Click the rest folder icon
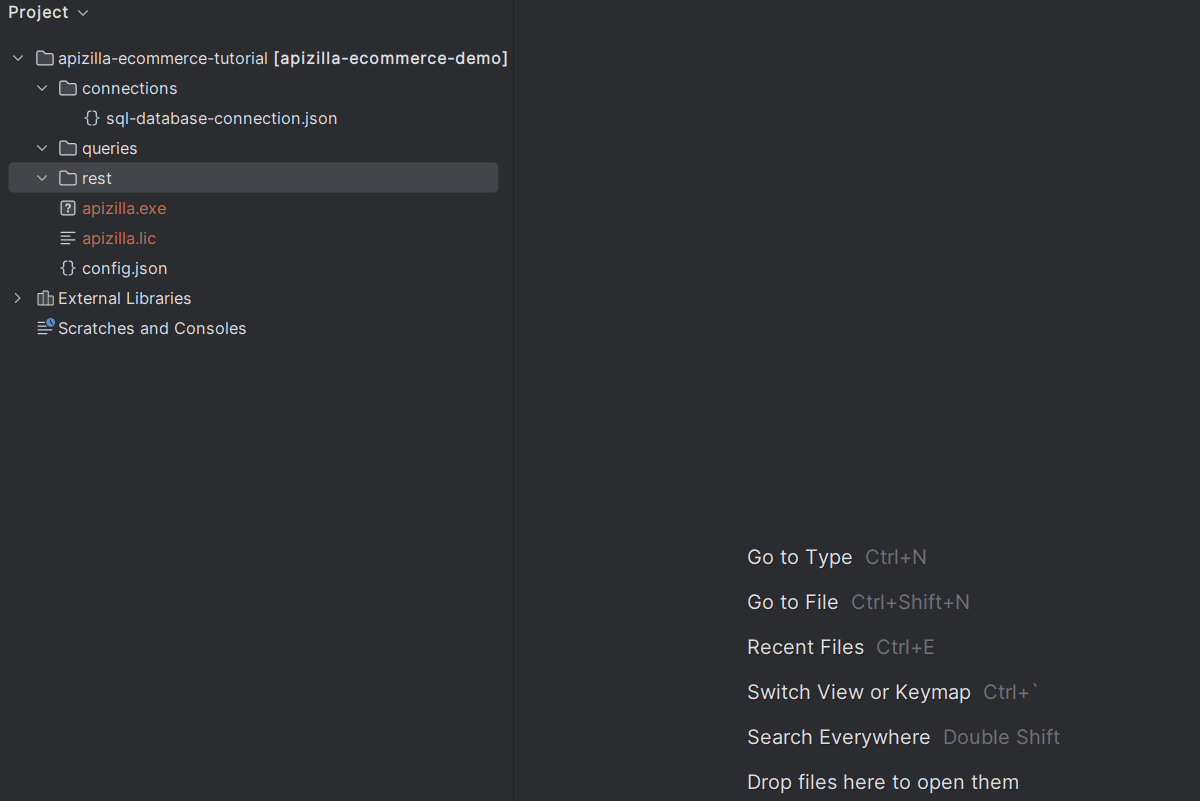Screen dimensions: 1200x801 point(68,178)
